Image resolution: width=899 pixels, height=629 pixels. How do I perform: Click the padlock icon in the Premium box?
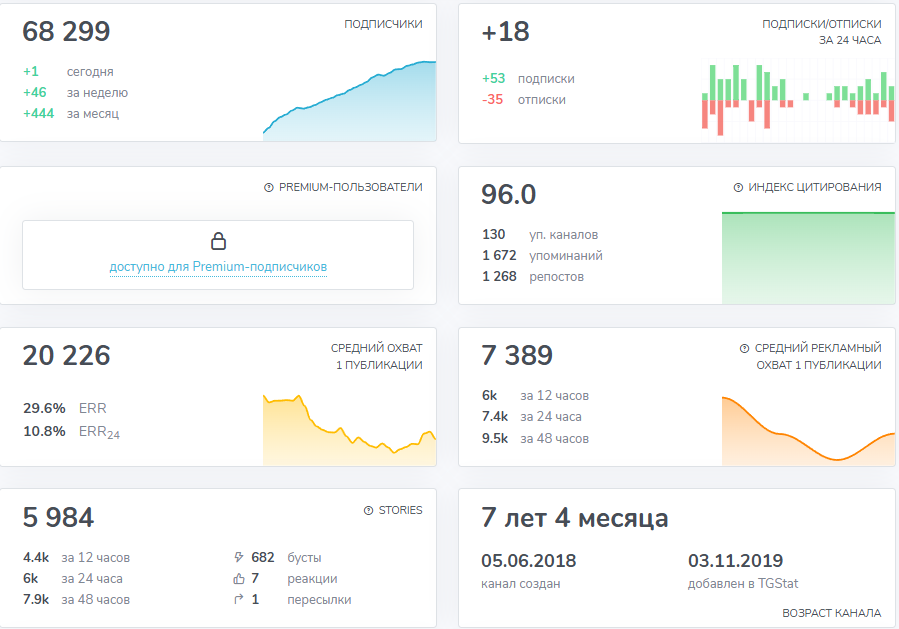tap(218, 241)
